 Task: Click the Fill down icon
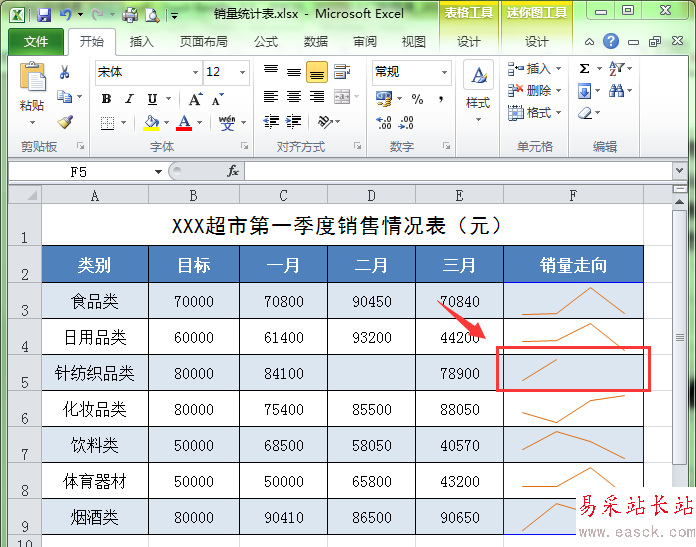585,91
